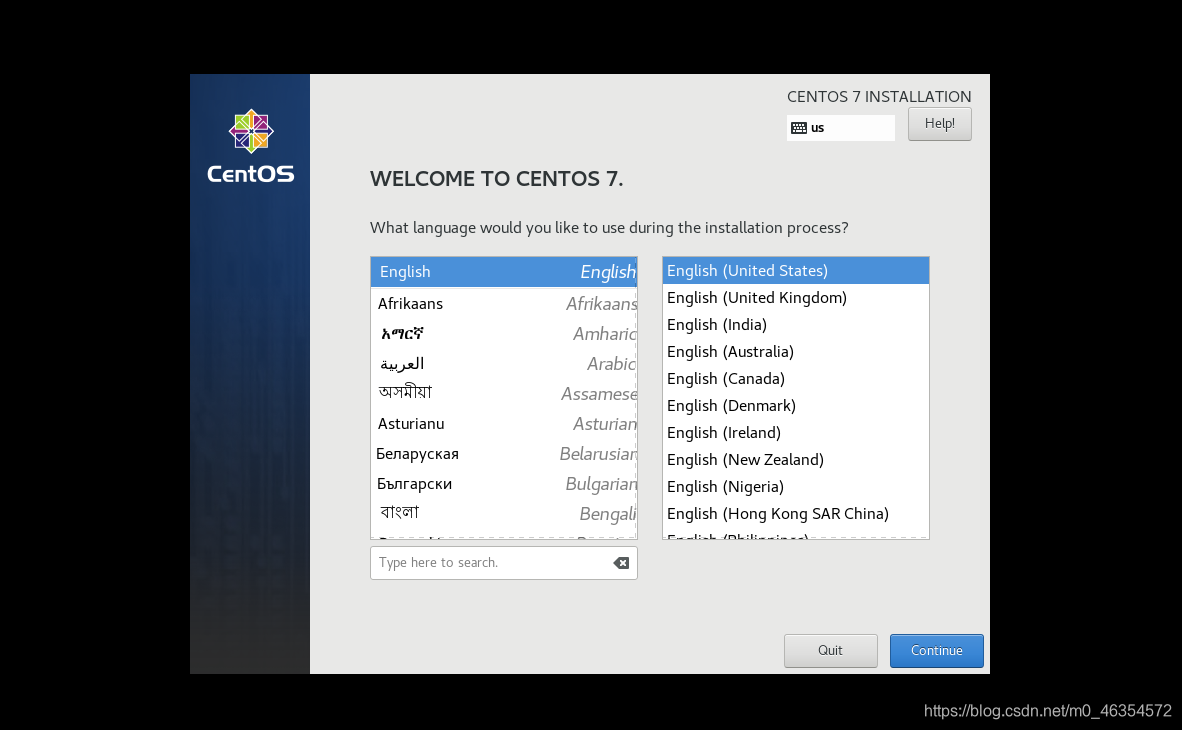Open the Help! button
The width and height of the screenshot is (1182, 730).
[x=939, y=124]
